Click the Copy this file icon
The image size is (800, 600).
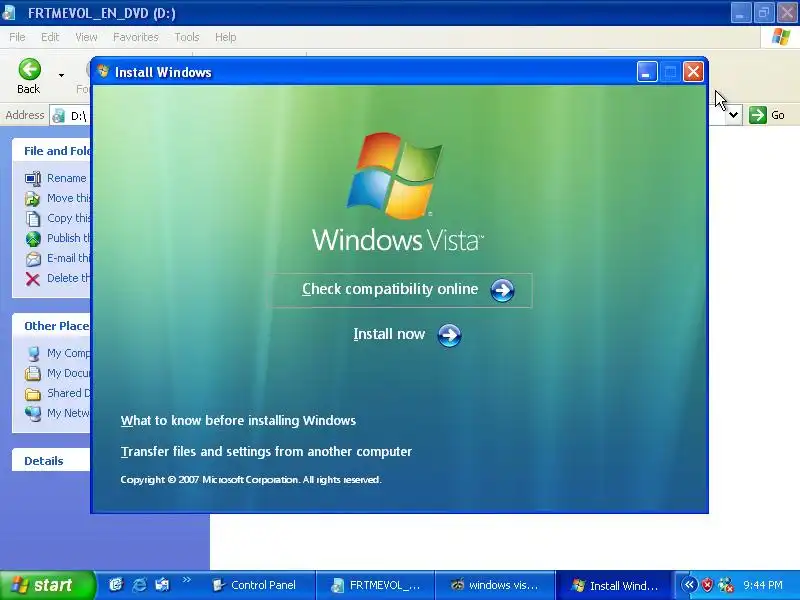(33, 218)
